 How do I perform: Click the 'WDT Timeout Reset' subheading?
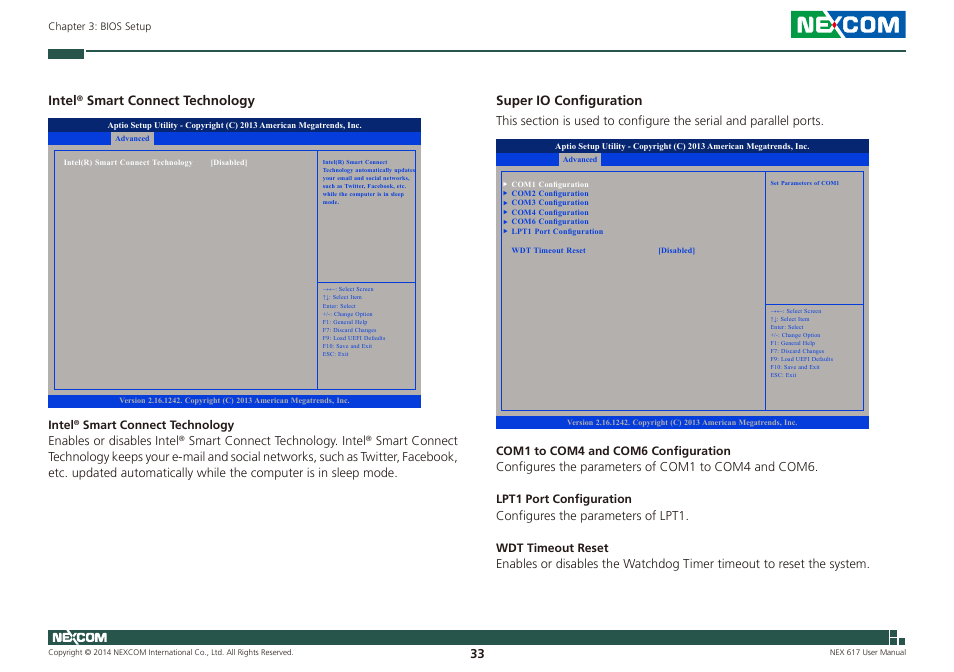click(552, 547)
